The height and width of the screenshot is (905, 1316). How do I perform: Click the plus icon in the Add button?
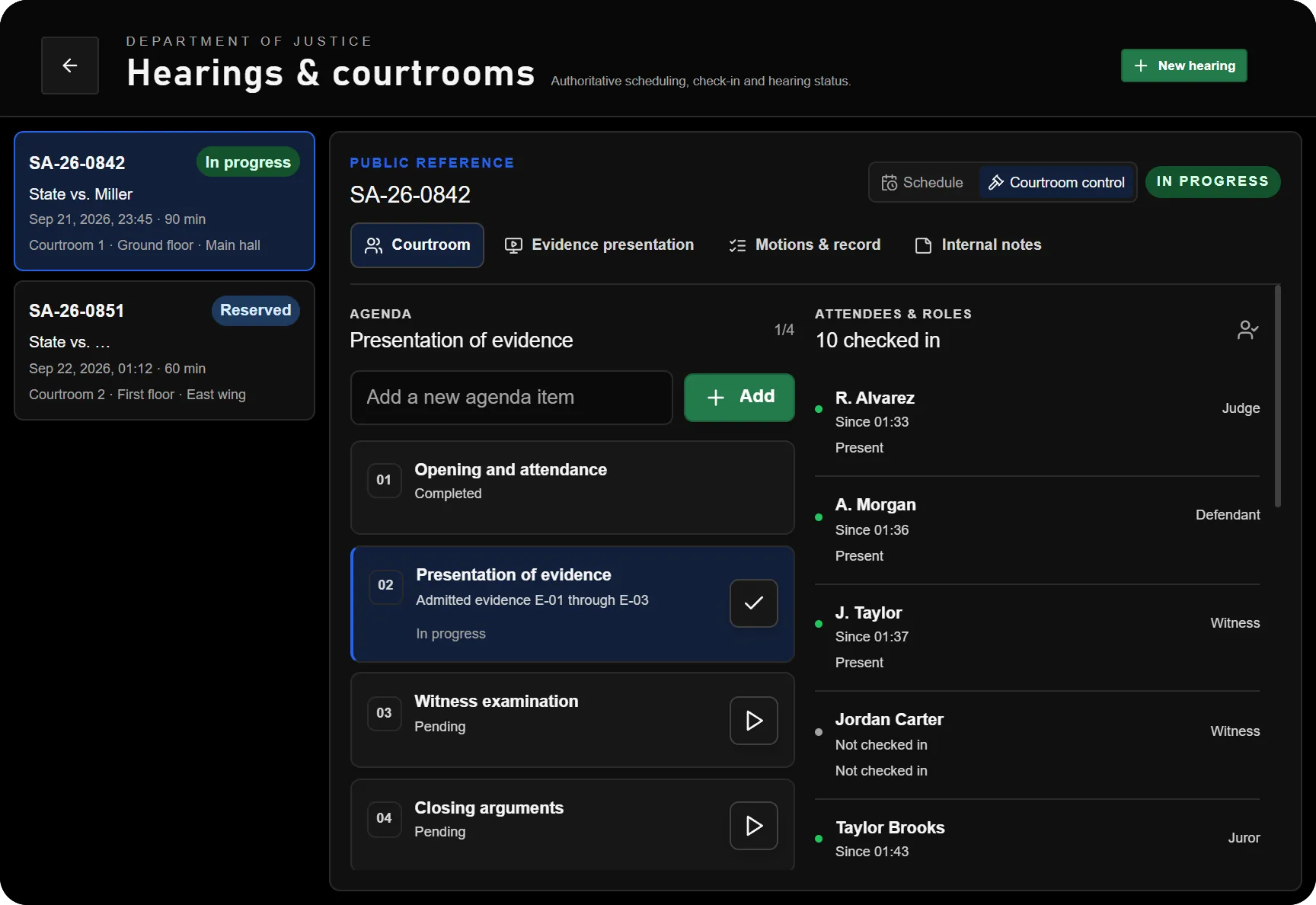[716, 398]
